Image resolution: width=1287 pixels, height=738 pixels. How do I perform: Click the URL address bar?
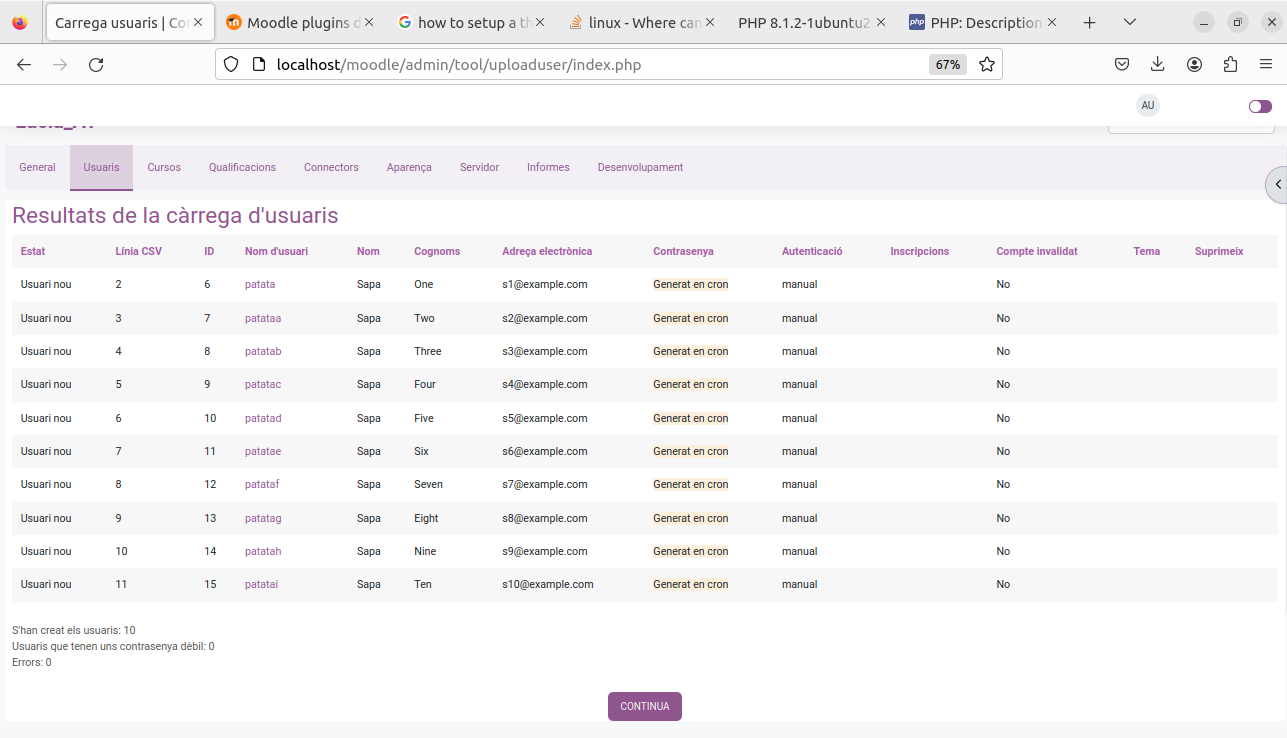pos(580,65)
